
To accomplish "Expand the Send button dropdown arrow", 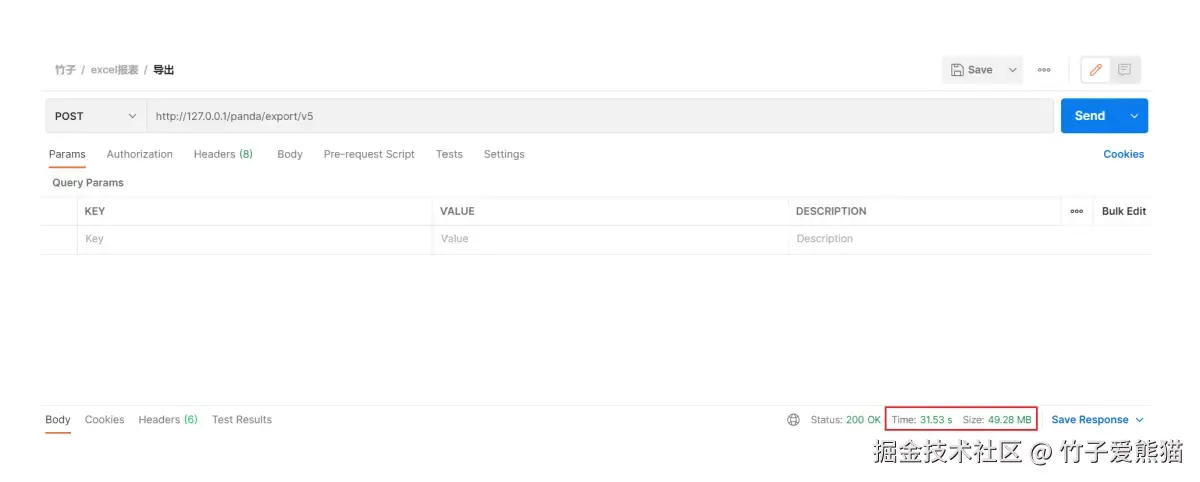I will click(x=1134, y=116).
